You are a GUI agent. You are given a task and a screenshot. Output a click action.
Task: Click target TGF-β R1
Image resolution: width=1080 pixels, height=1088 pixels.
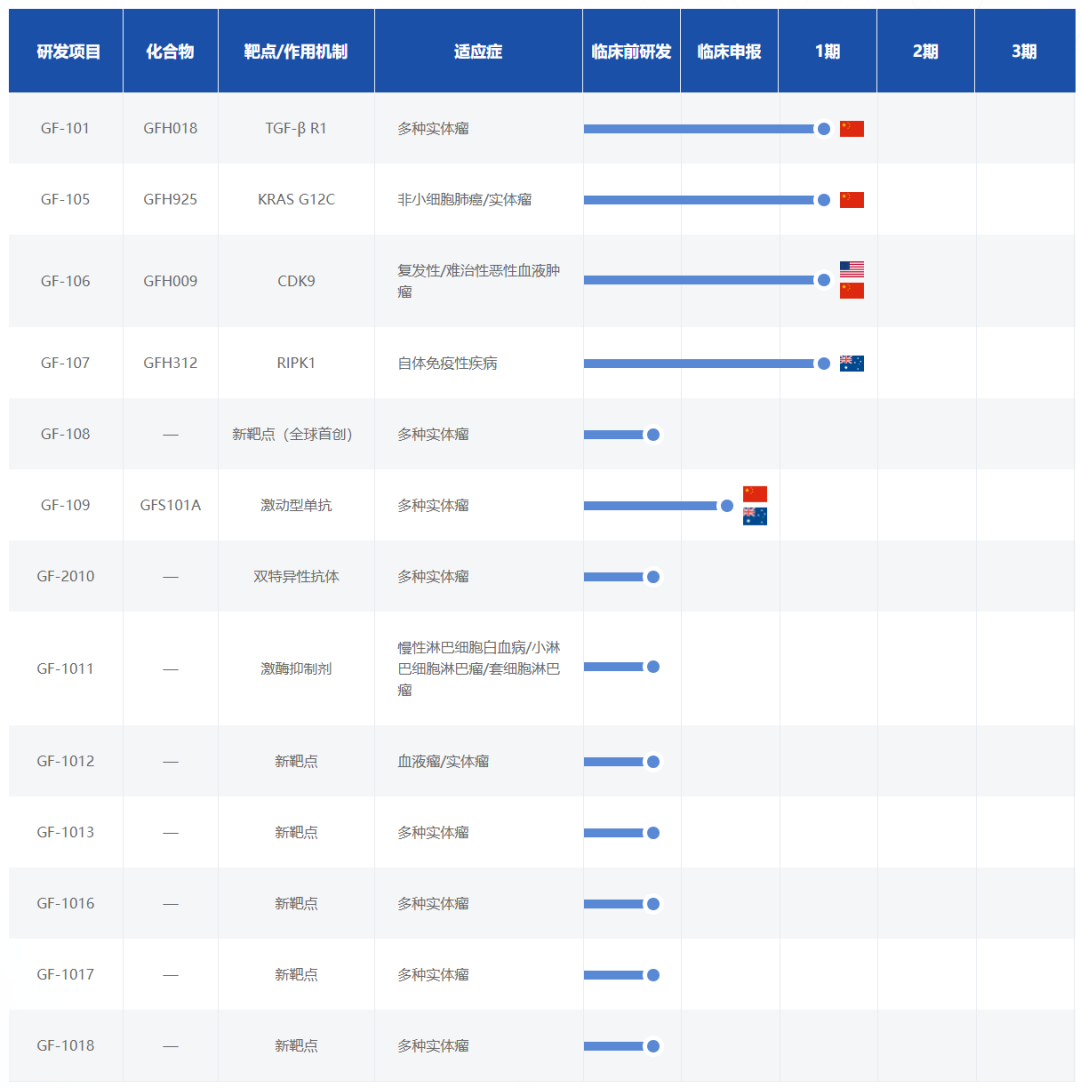click(296, 128)
